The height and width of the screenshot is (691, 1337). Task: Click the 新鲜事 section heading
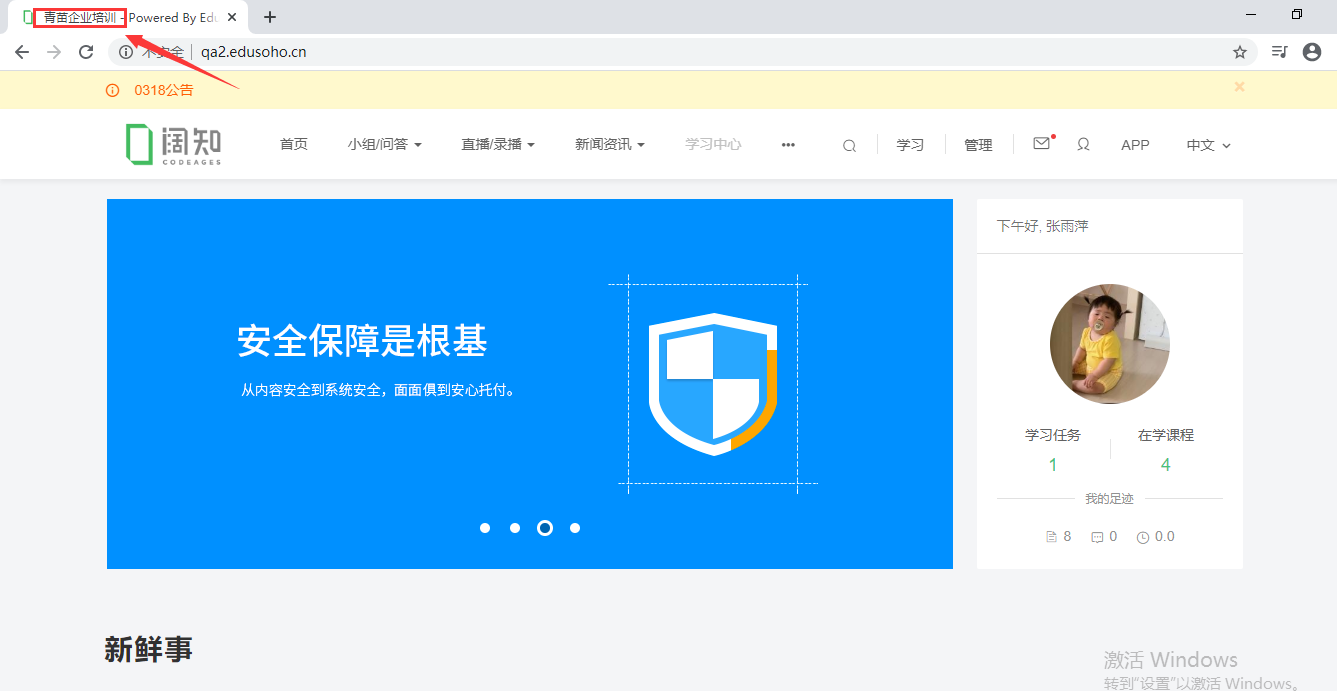[148, 649]
